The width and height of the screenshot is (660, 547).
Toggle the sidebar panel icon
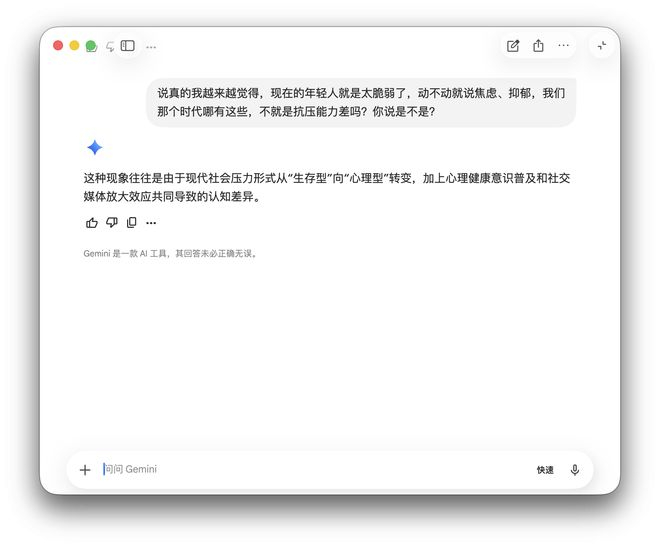click(x=128, y=46)
